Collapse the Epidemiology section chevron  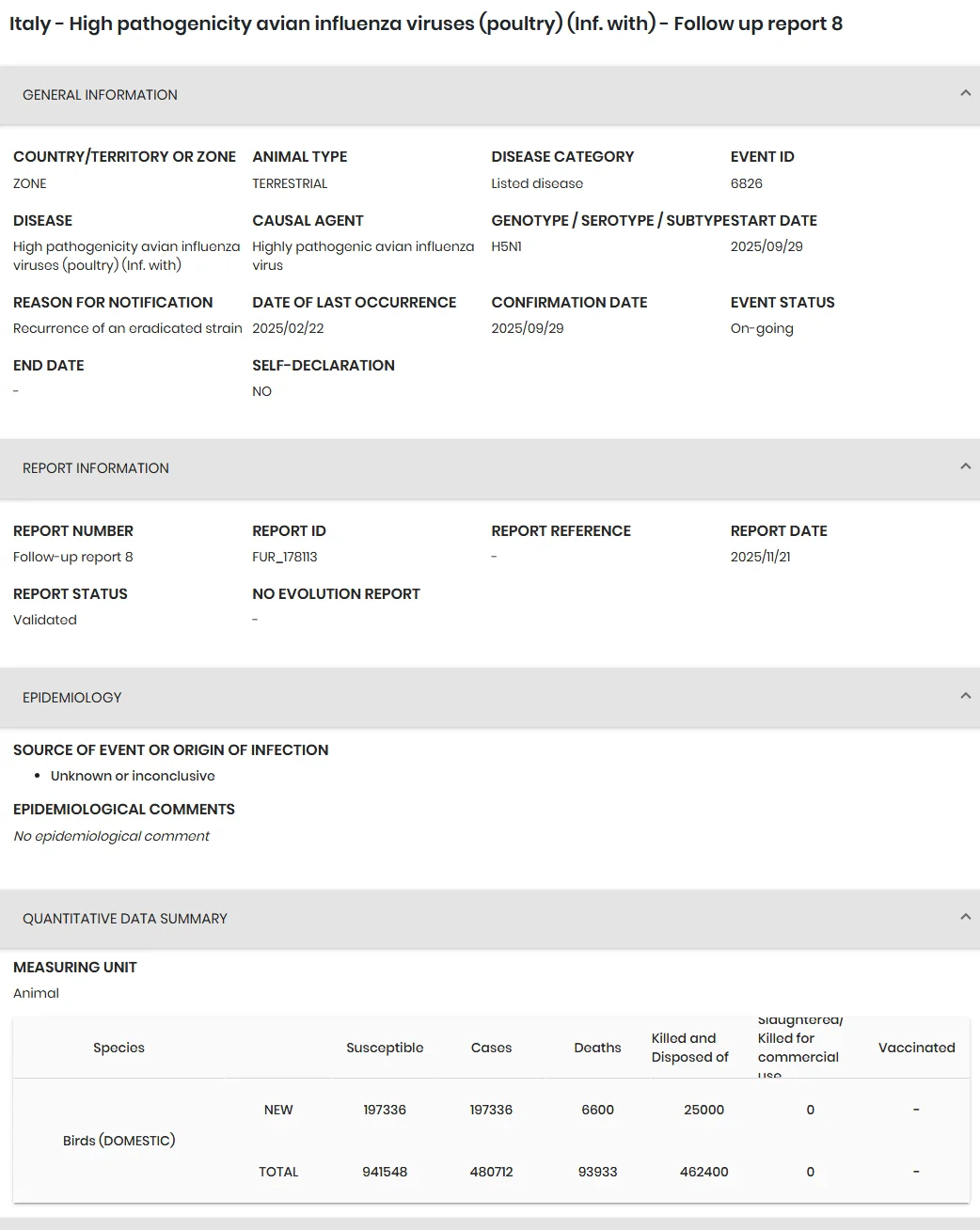(965, 696)
